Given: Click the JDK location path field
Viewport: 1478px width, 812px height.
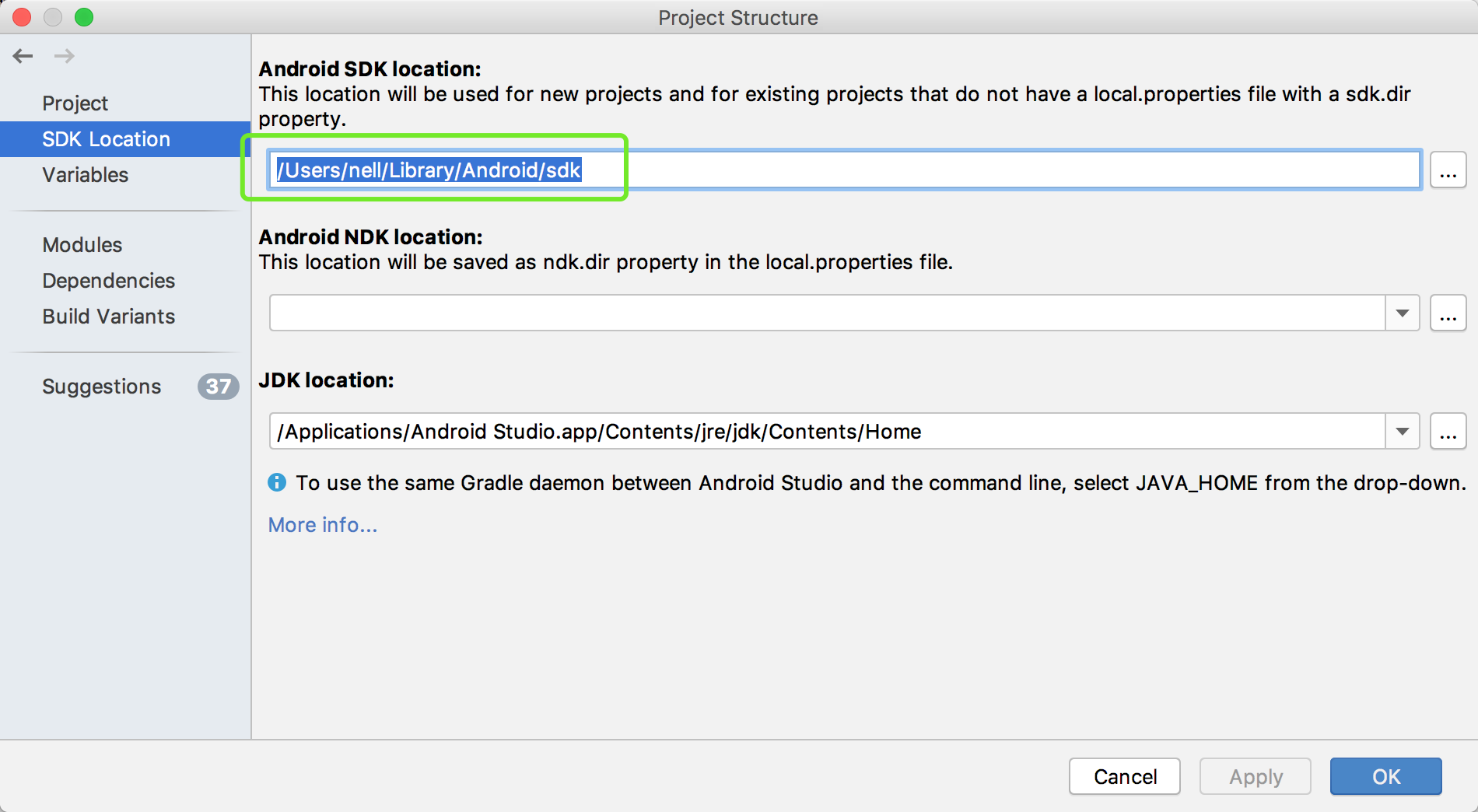Looking at the screenshot, I should [x=828, y=432].
